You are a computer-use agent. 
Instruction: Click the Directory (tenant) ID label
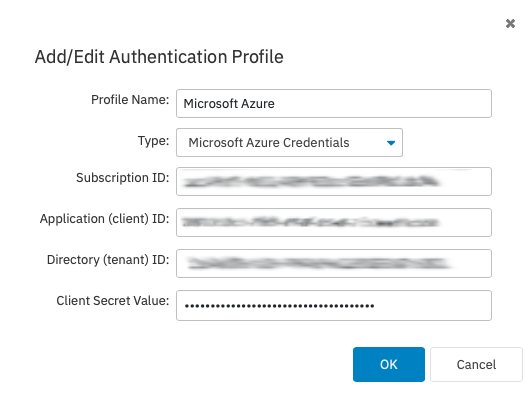click(x=108, y=260)
